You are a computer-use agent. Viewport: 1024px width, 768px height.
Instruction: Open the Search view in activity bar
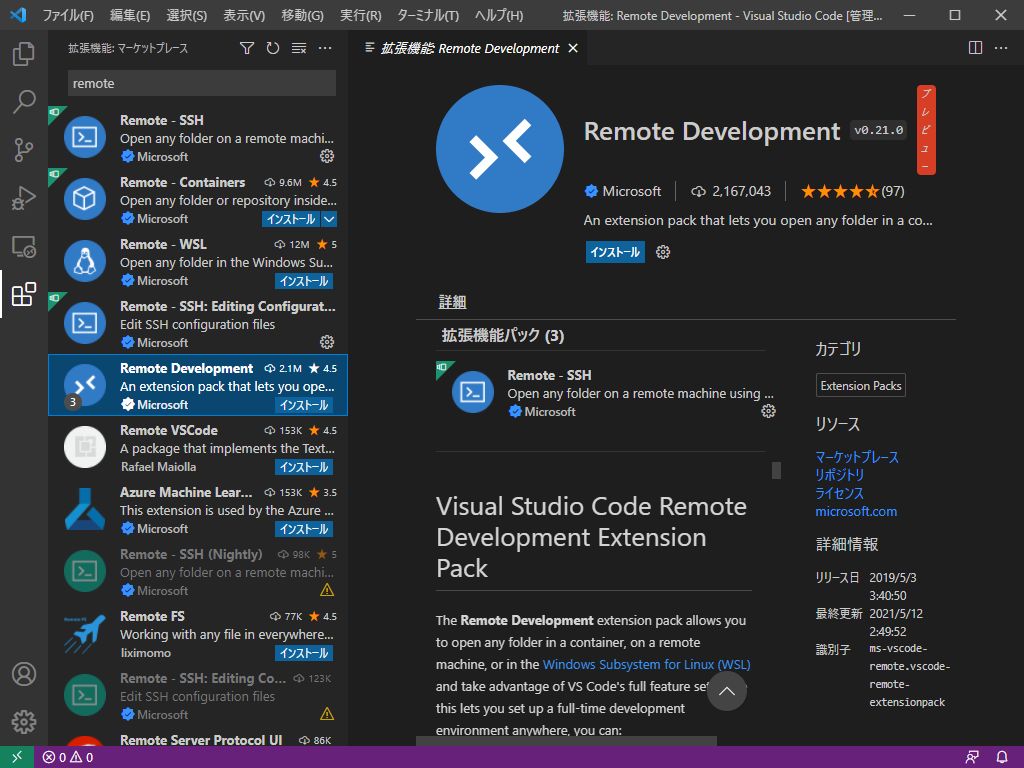(x=24, y=102)
